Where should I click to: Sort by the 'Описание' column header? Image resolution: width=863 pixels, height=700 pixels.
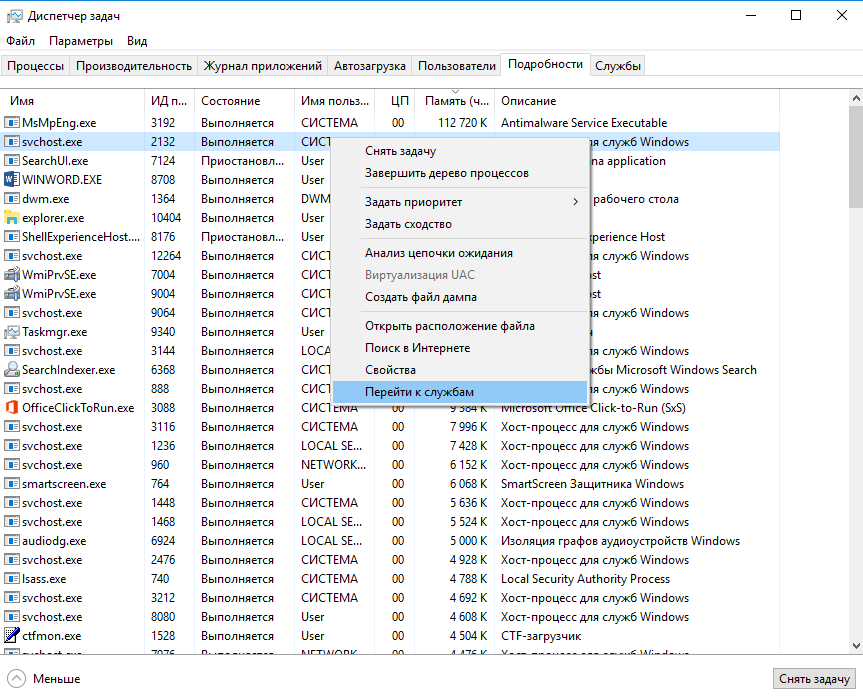click(637, 101)
